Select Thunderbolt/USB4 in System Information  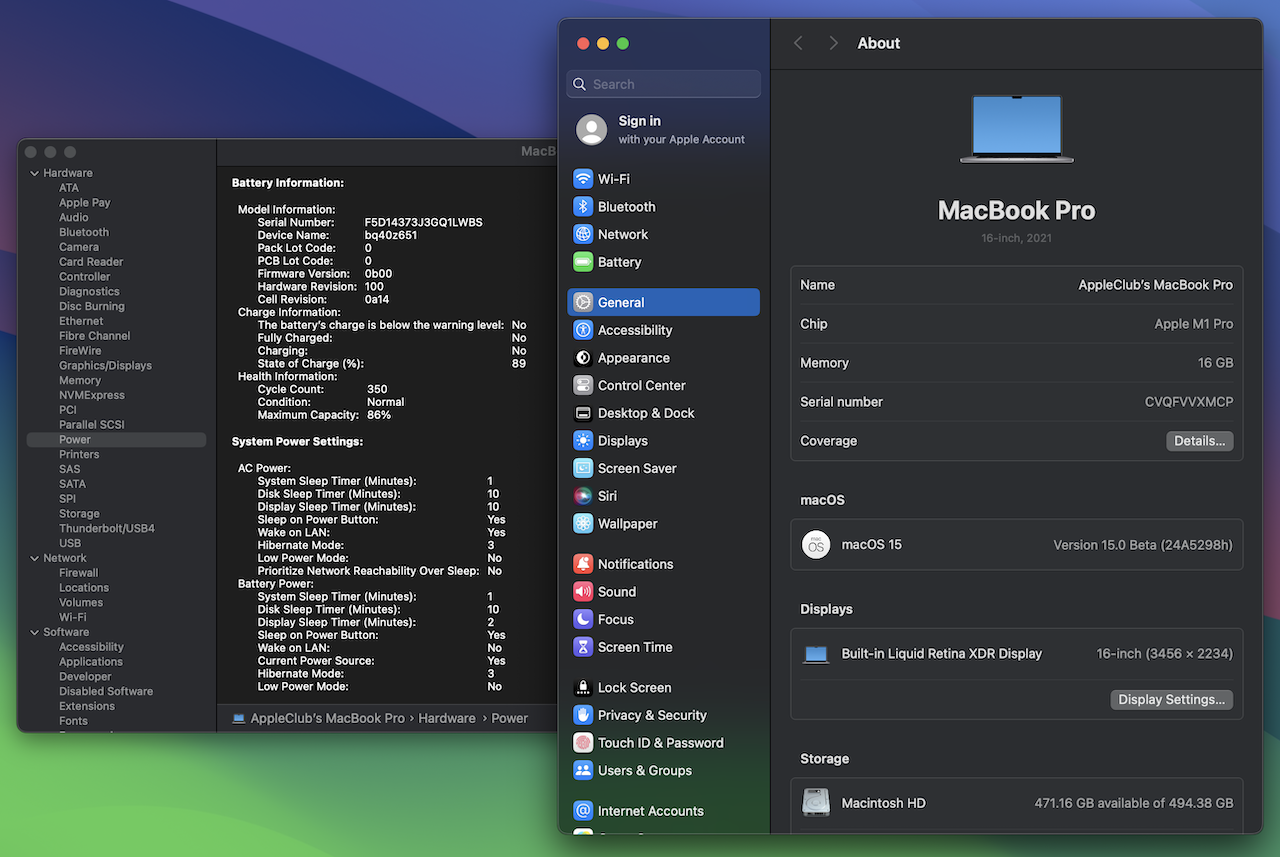click(107, 528)
